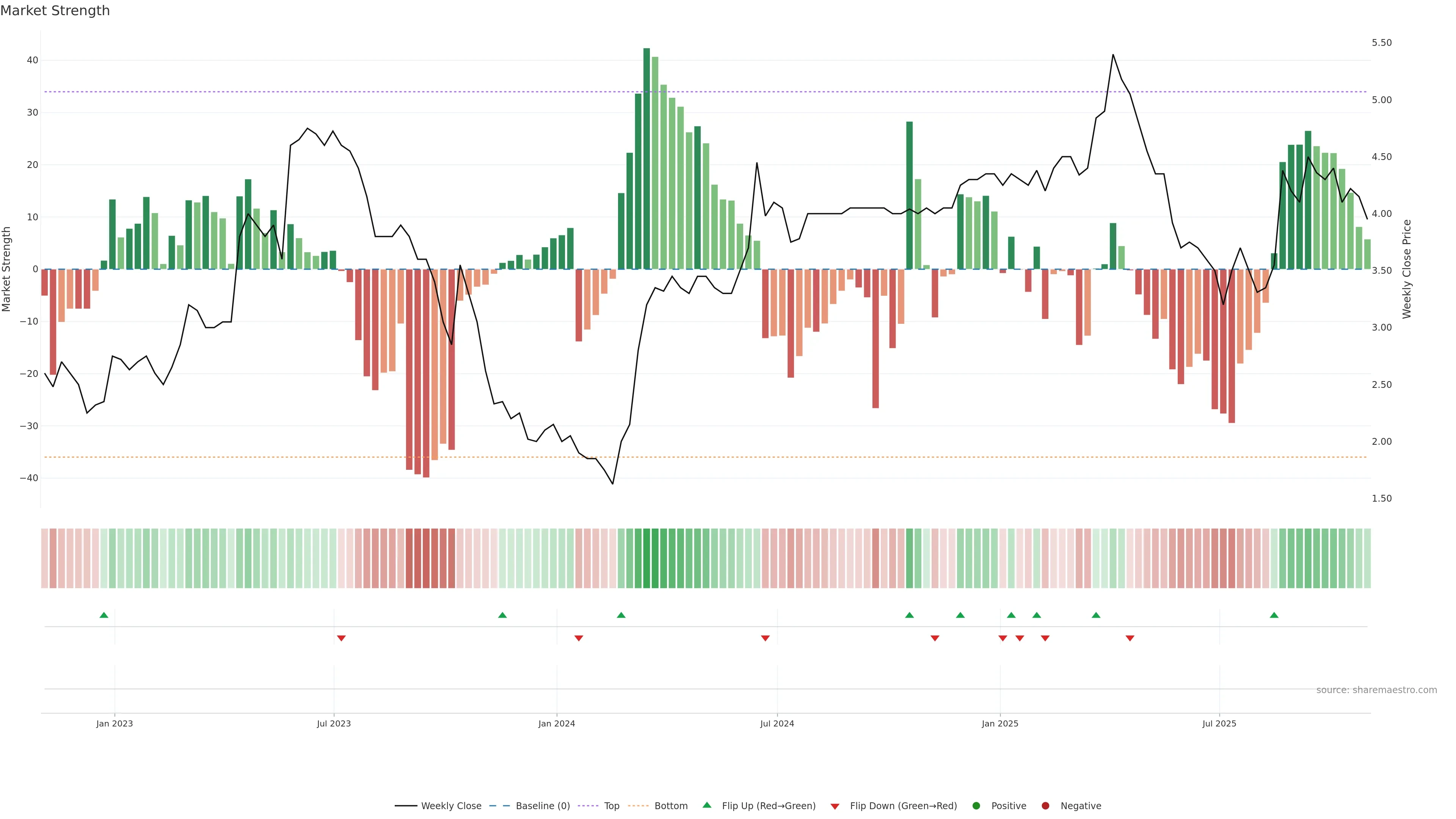
Task: Click the Positive green circle legend icon
Action: click(x=976, y=806)
